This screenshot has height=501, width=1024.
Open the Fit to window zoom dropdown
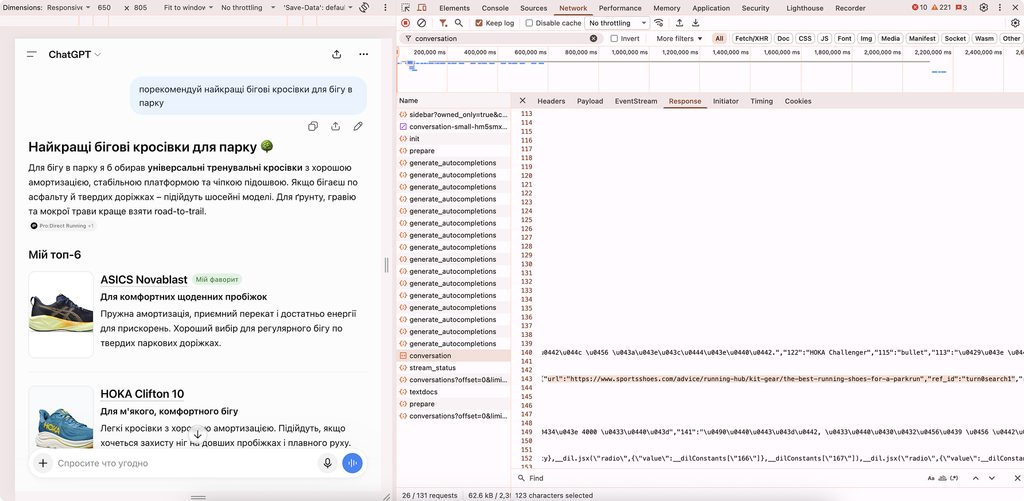click(x=188, y=8)
